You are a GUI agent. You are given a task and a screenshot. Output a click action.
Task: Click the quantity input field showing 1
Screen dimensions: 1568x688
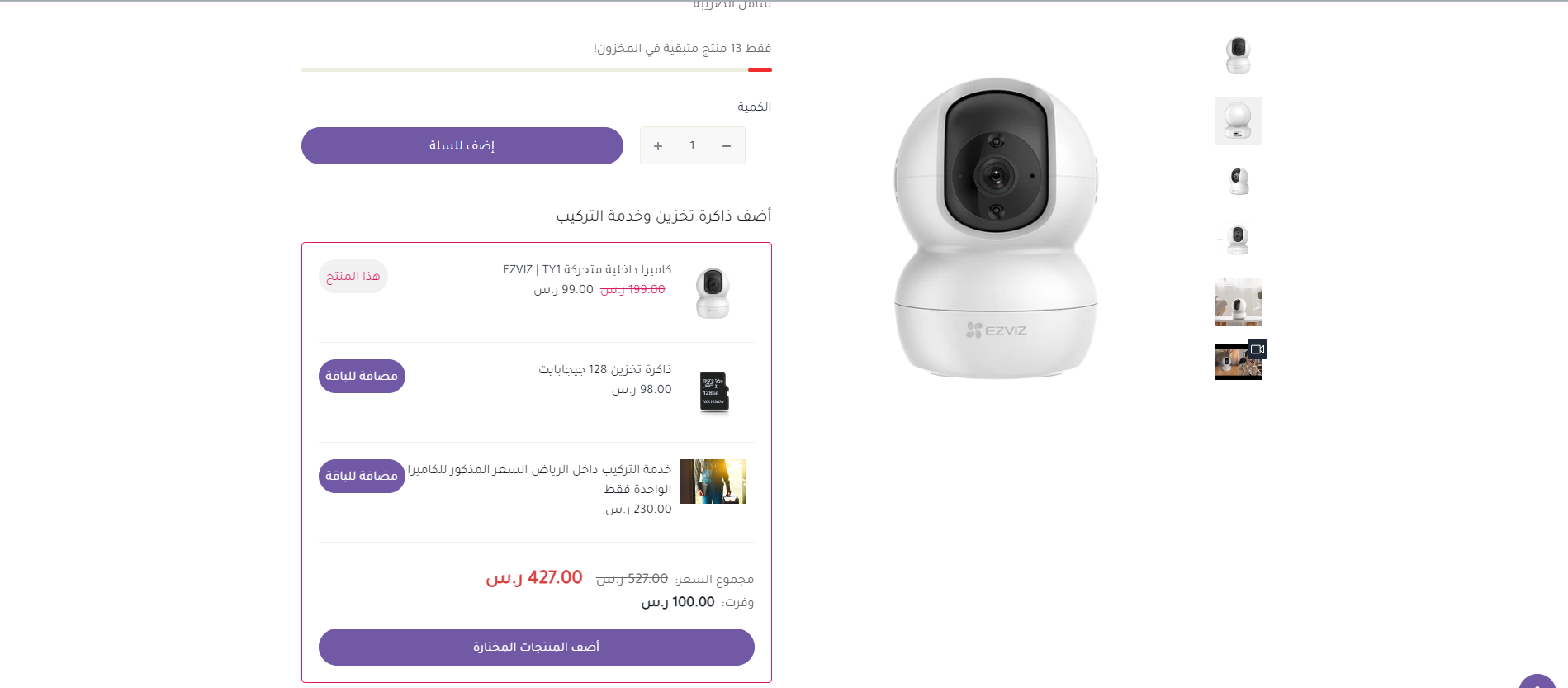tap(692, 146)
